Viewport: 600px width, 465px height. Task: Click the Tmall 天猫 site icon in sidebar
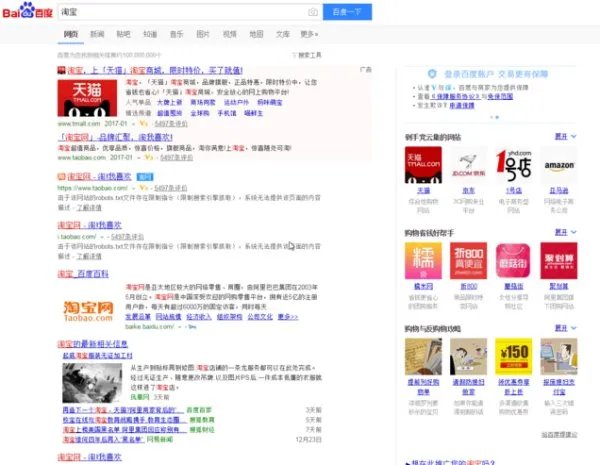click(x=423, y=165)
